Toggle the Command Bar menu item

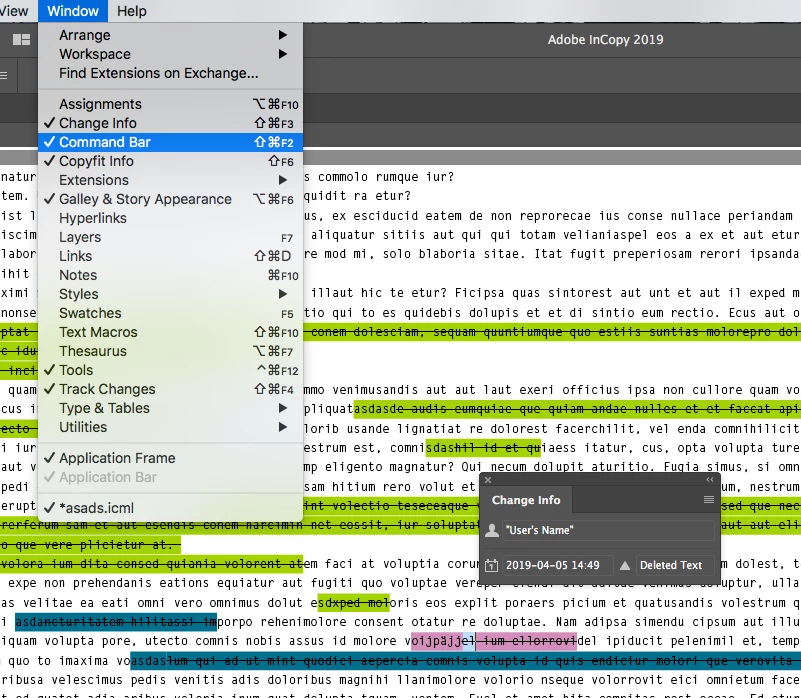pyautogui.click(x=170, y=142)
